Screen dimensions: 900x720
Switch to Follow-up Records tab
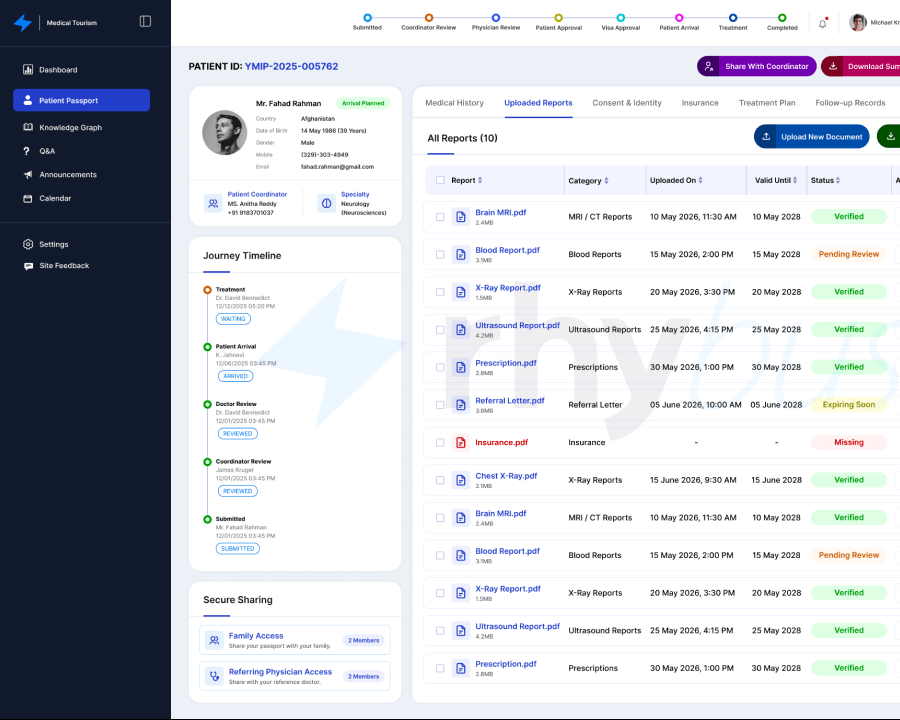coord(850,103)
